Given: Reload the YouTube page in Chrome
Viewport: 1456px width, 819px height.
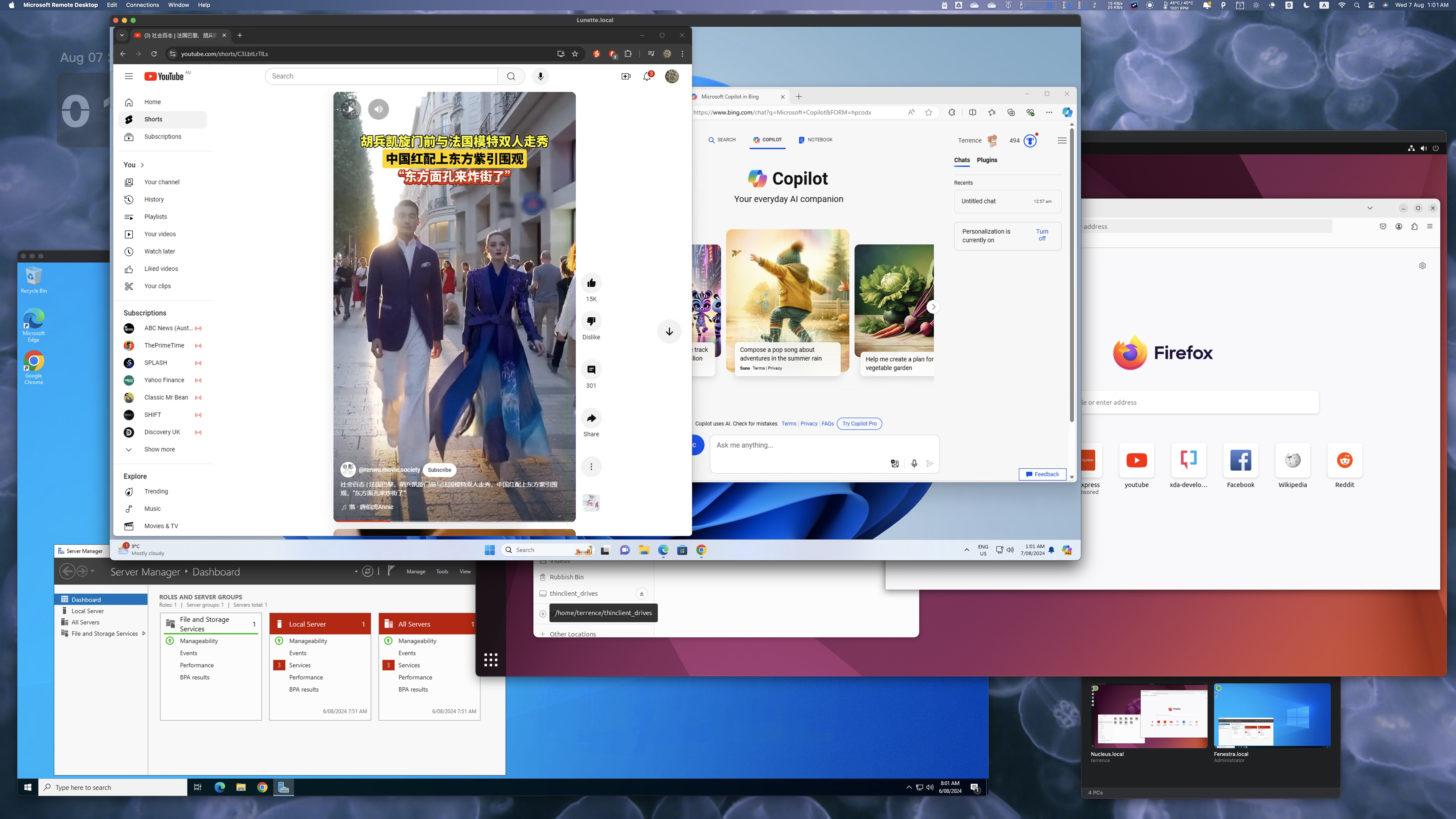Looking at the screenshot, I should tap(154, 54).
